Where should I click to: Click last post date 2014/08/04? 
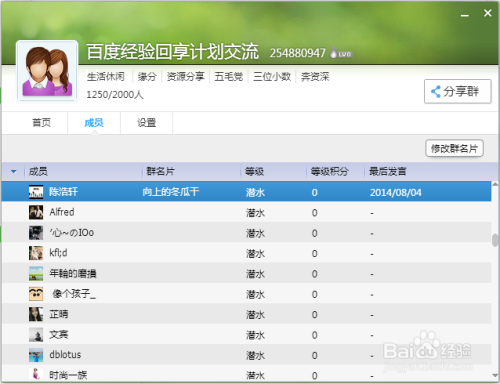pos(396,193)
